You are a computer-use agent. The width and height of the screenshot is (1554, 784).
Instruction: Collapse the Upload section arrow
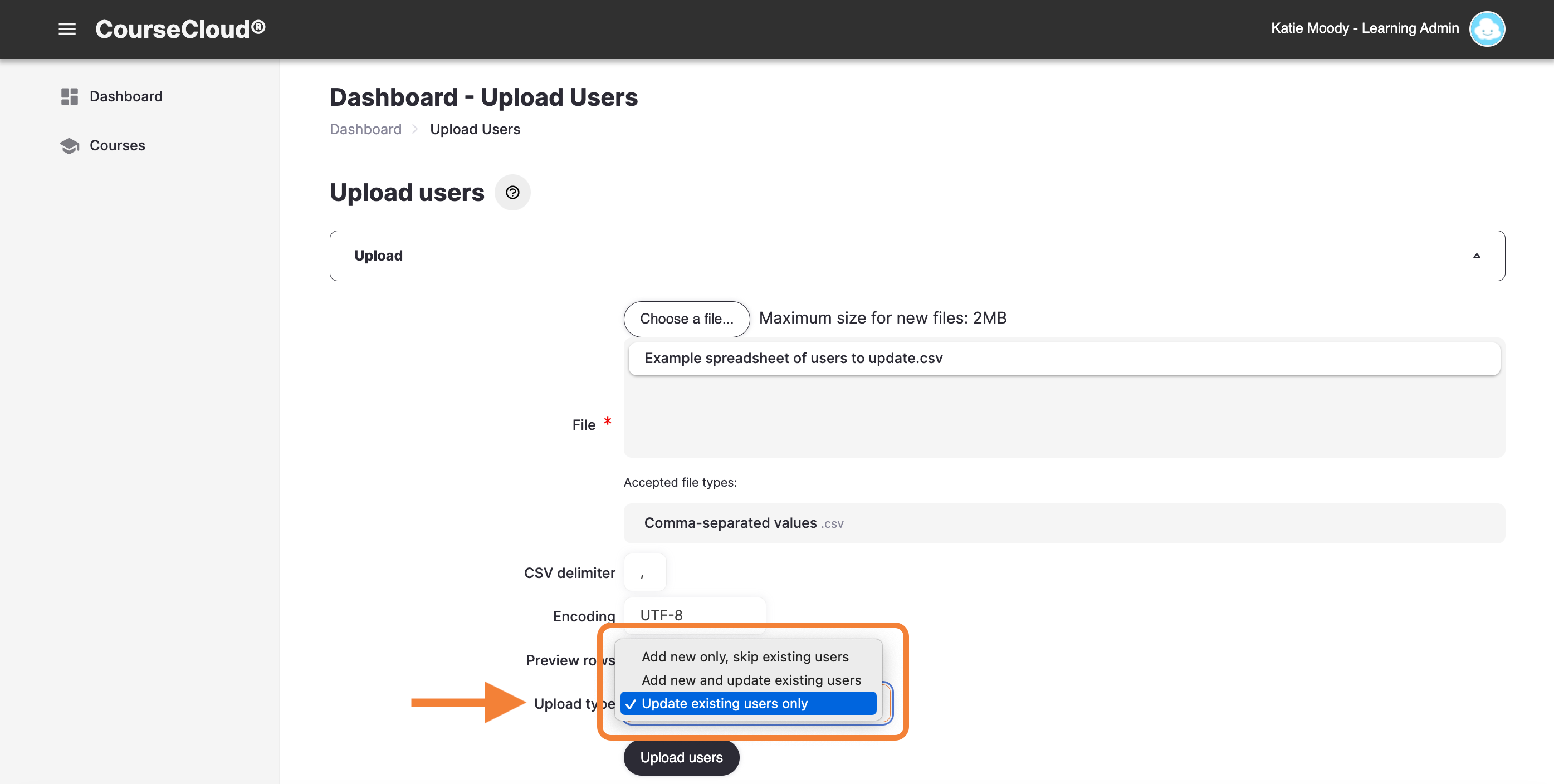[1476, 256]
